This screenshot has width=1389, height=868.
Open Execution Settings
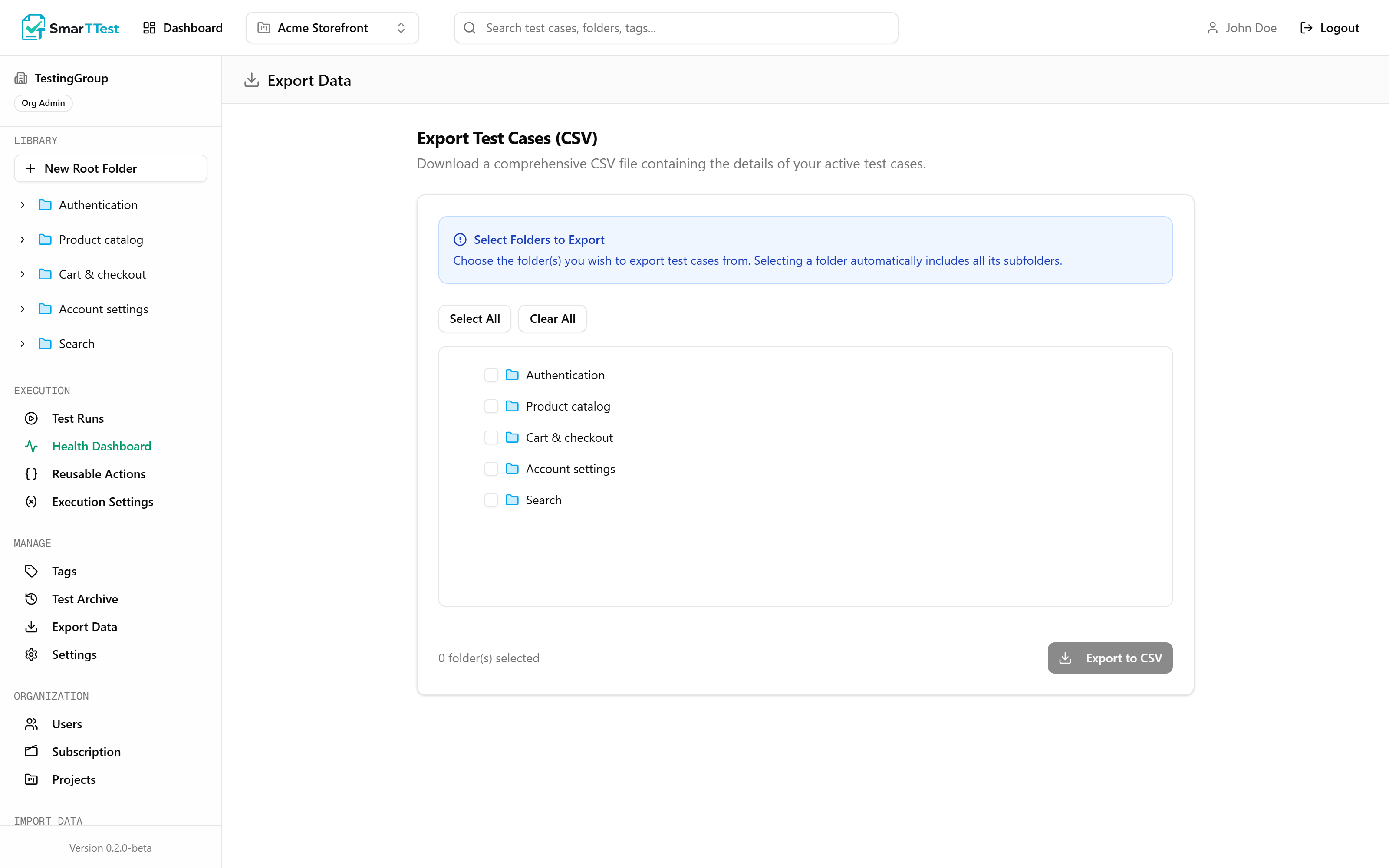coord(103,502)
